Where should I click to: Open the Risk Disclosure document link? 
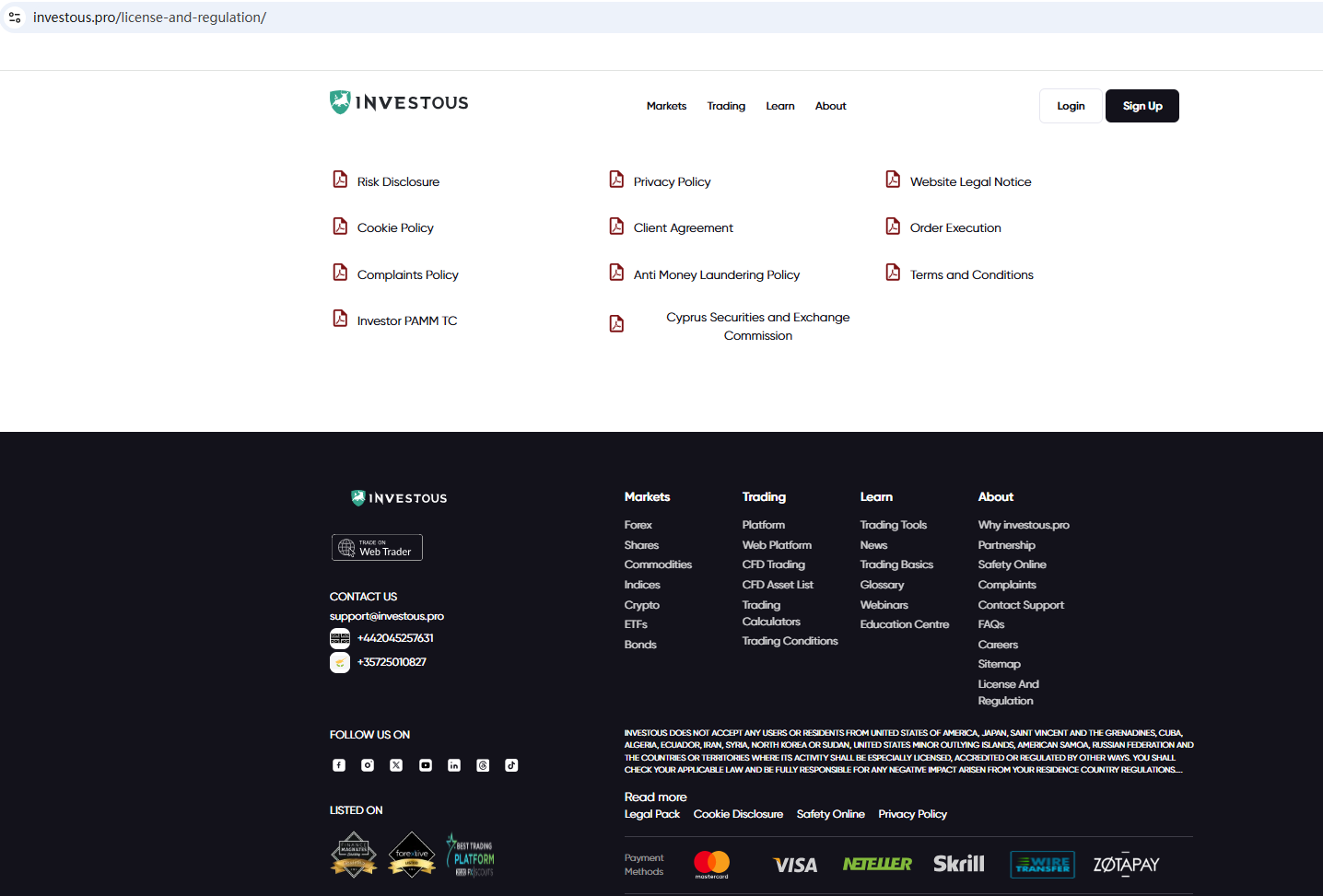point(398,182)
